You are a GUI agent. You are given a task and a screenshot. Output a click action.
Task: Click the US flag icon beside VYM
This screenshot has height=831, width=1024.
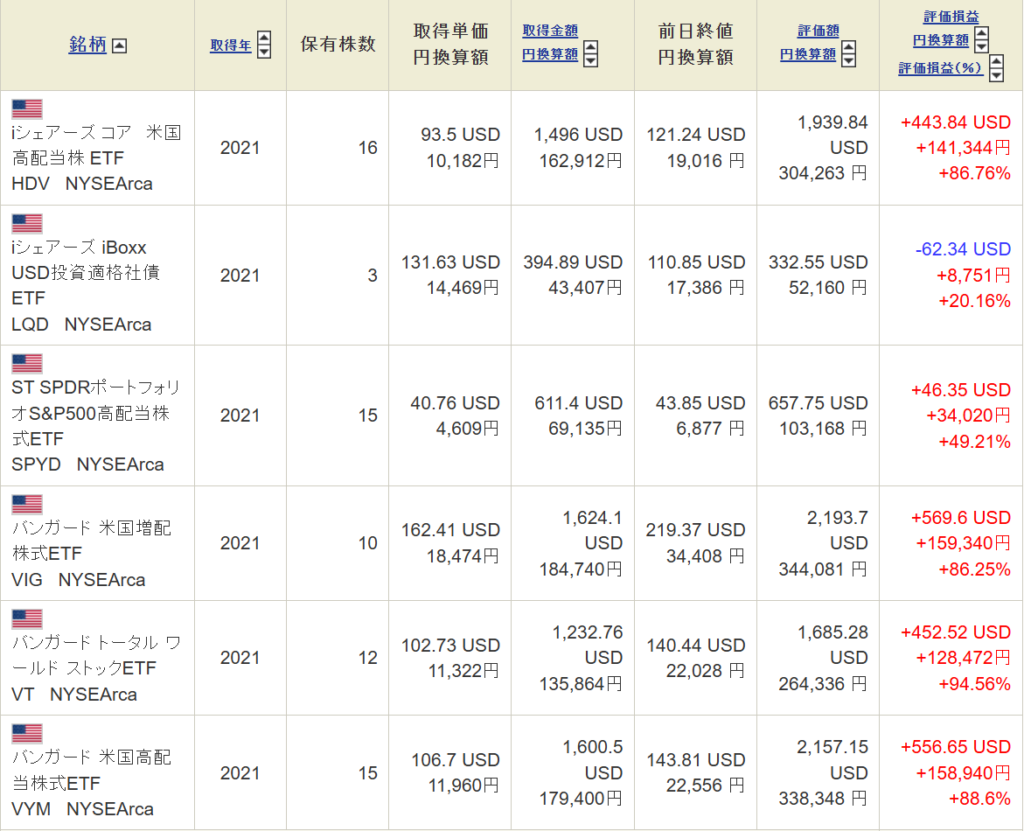tap(27, 733)
